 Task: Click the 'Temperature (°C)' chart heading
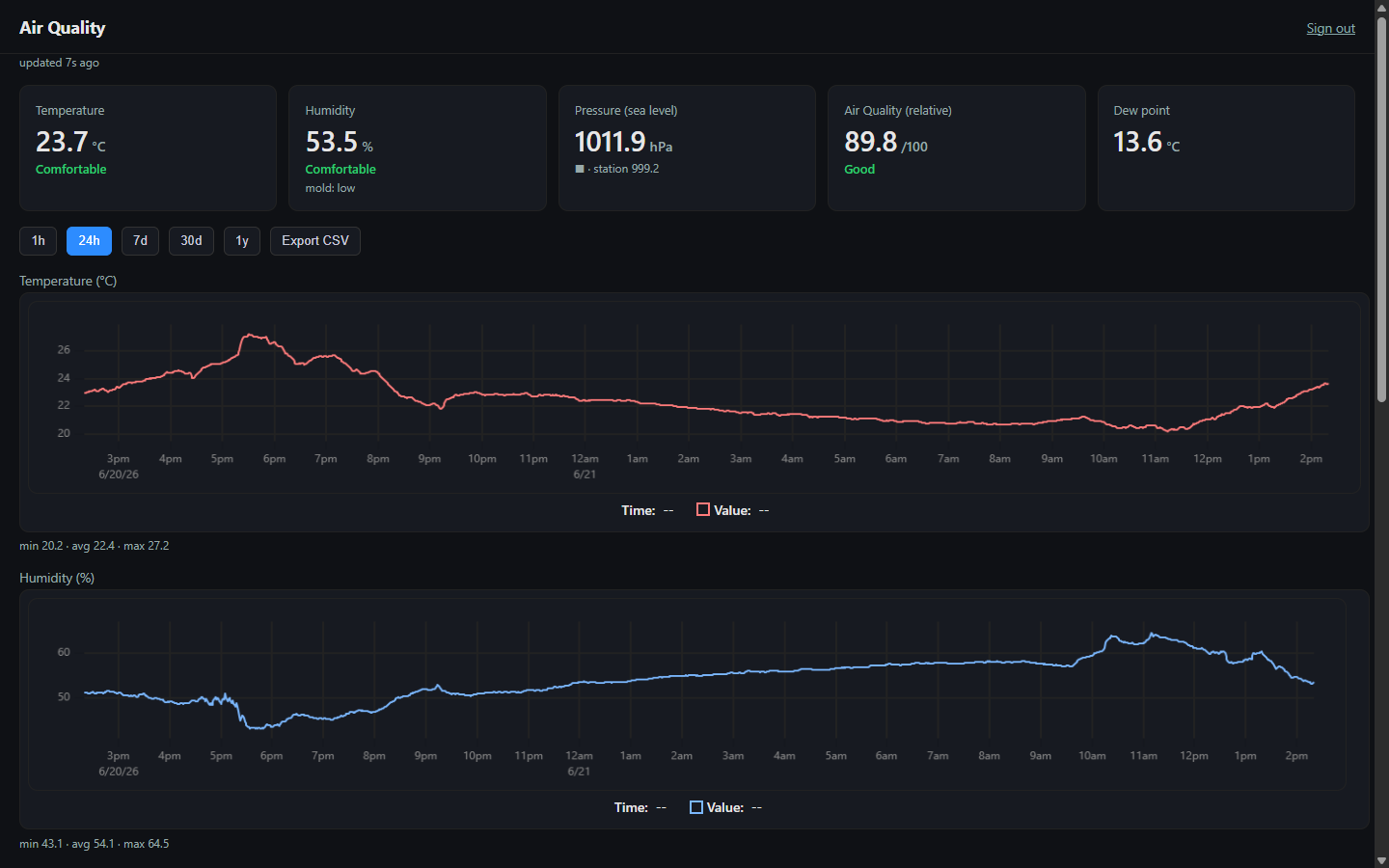coord(68,281)
